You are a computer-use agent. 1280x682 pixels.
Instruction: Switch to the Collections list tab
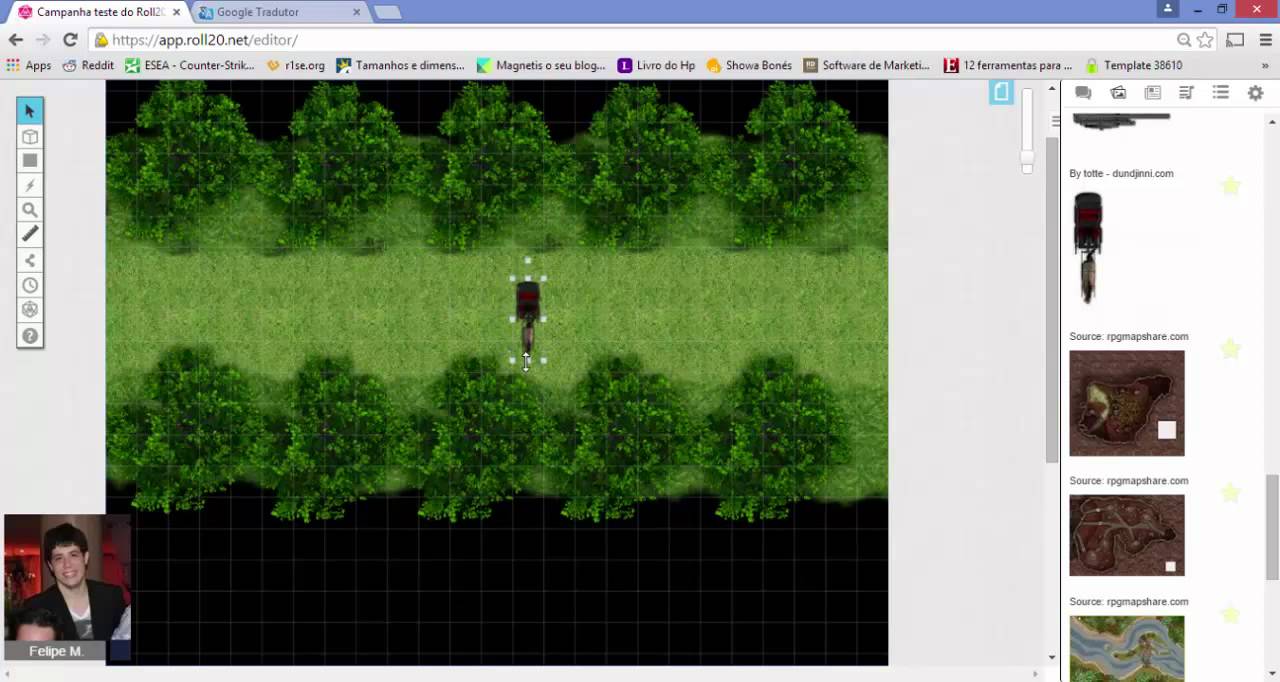coord(1220,93)
